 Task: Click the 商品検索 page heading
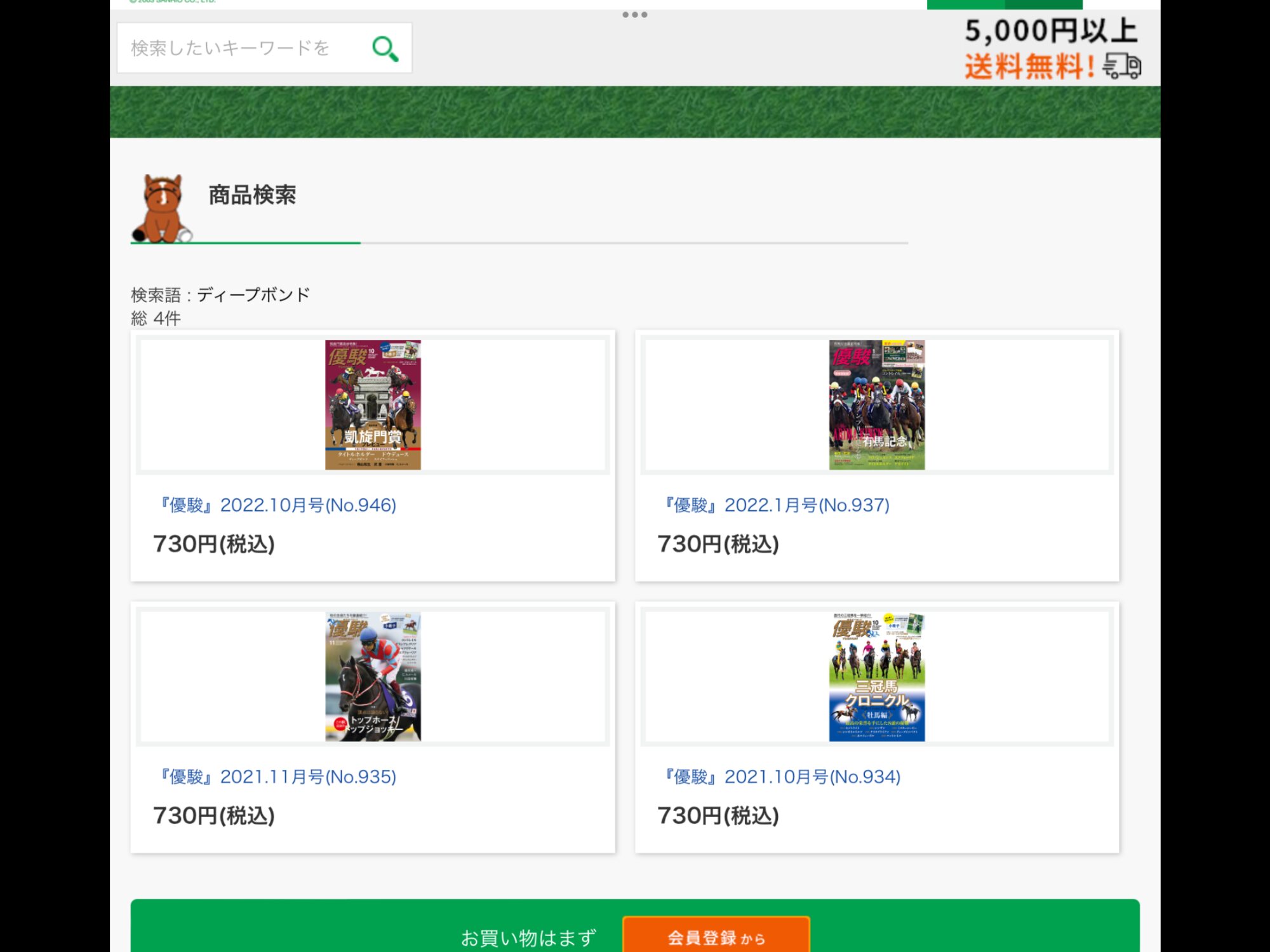pyautogui.click(x=252, y=195)
